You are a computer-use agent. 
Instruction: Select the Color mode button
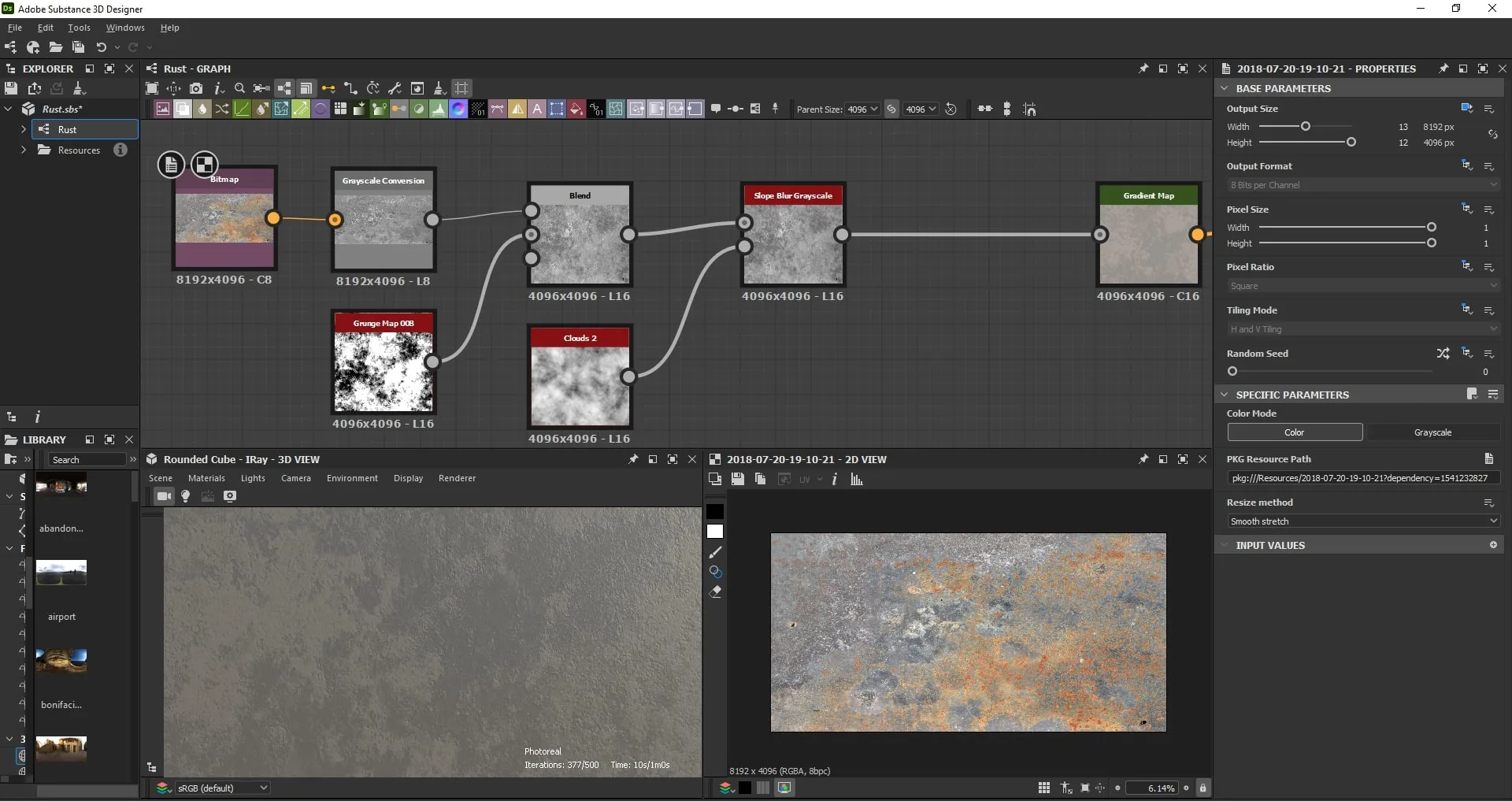[x=1295, y=432]
